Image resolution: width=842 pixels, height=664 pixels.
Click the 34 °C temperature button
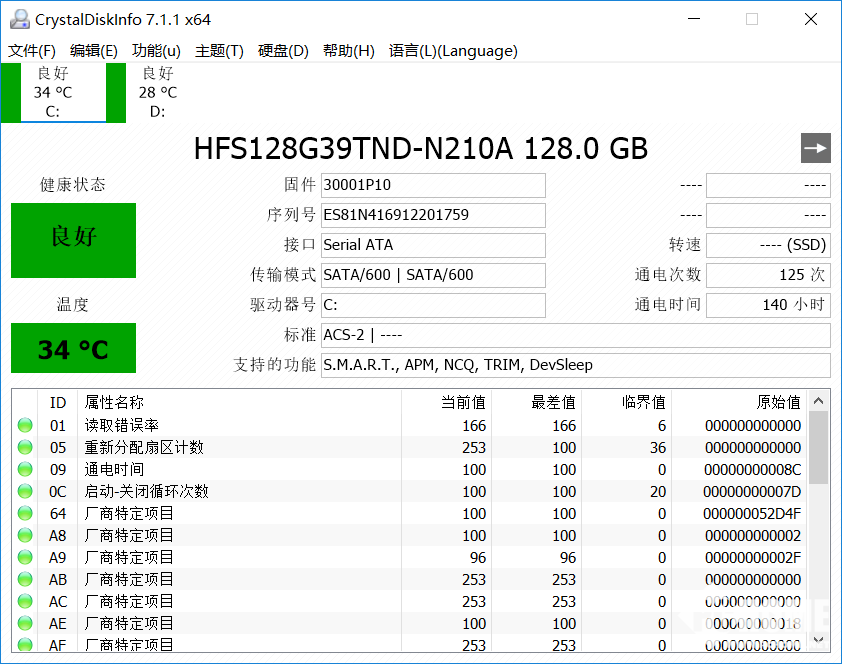(73, 349)
